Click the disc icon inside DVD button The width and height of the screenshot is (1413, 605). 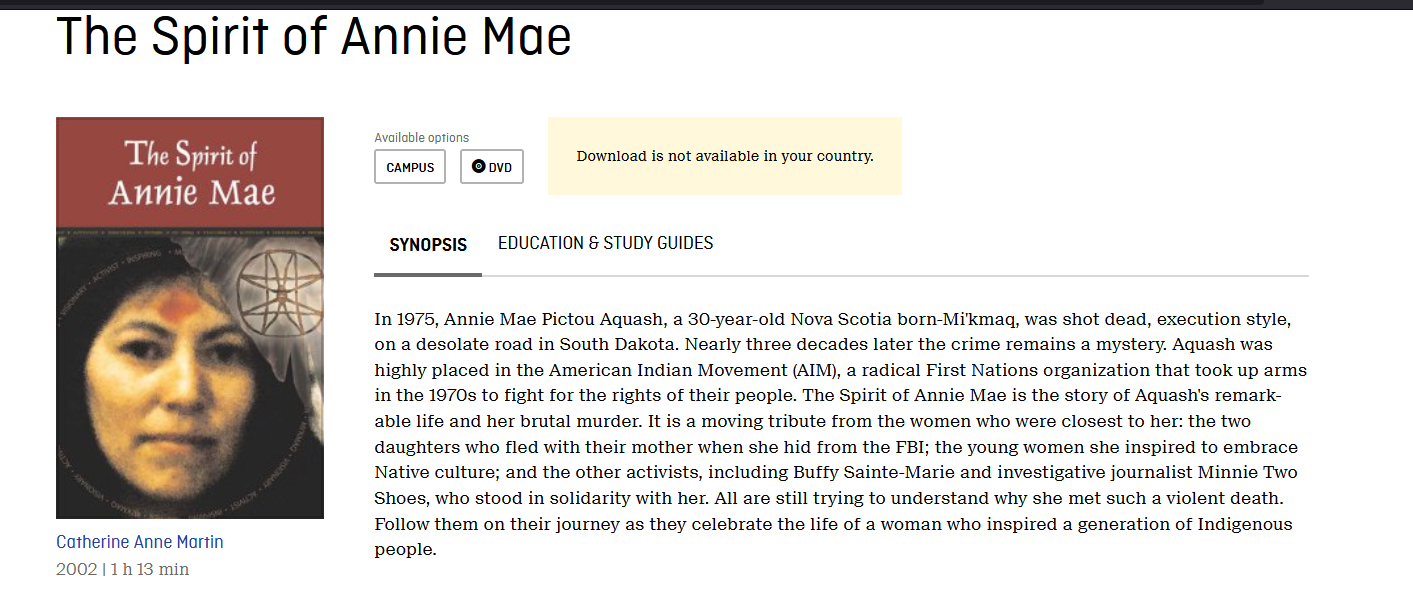tap(478, 167)
